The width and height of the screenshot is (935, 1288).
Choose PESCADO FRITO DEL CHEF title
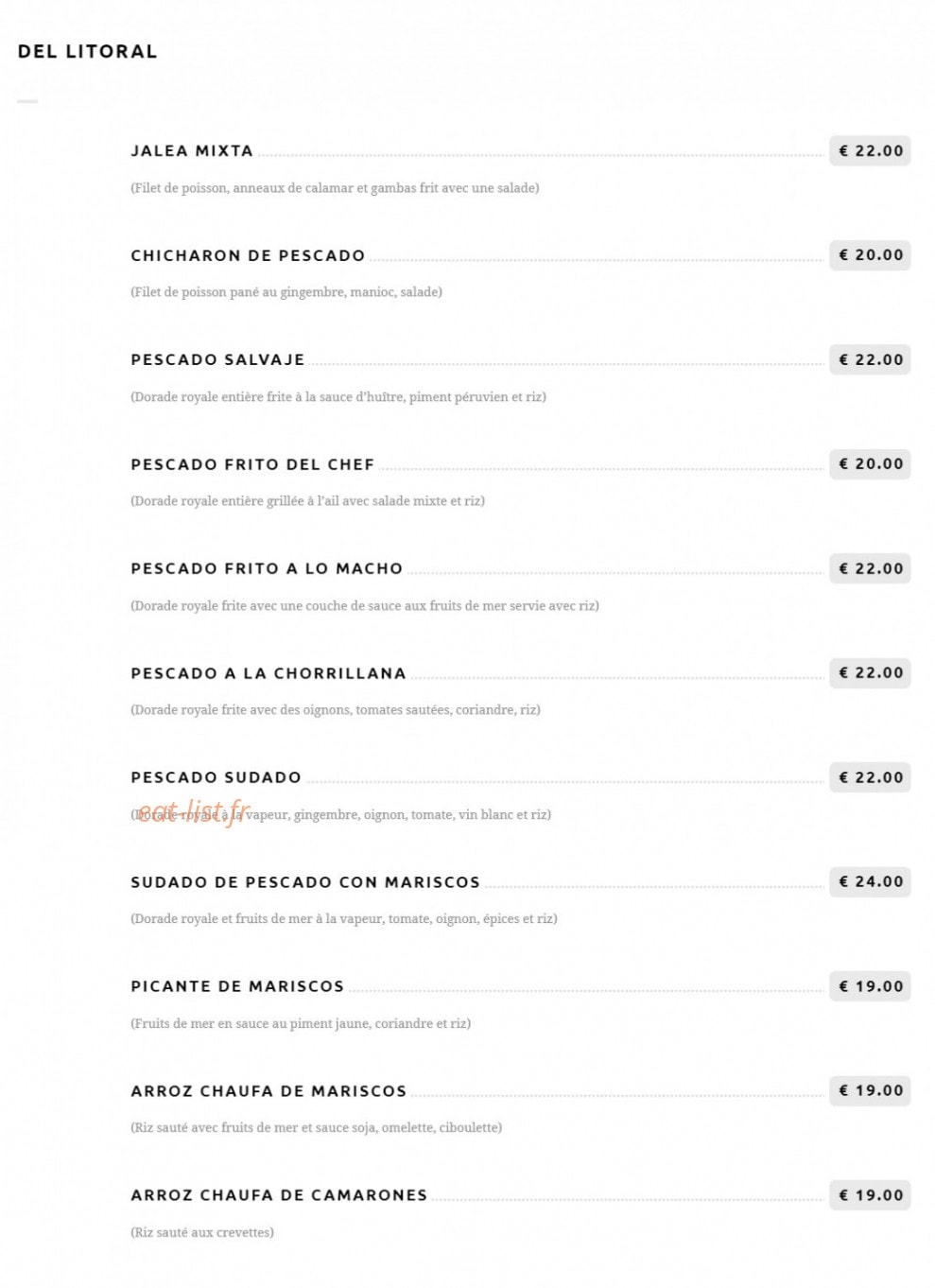pyautogui.click(x=252, y=464)
